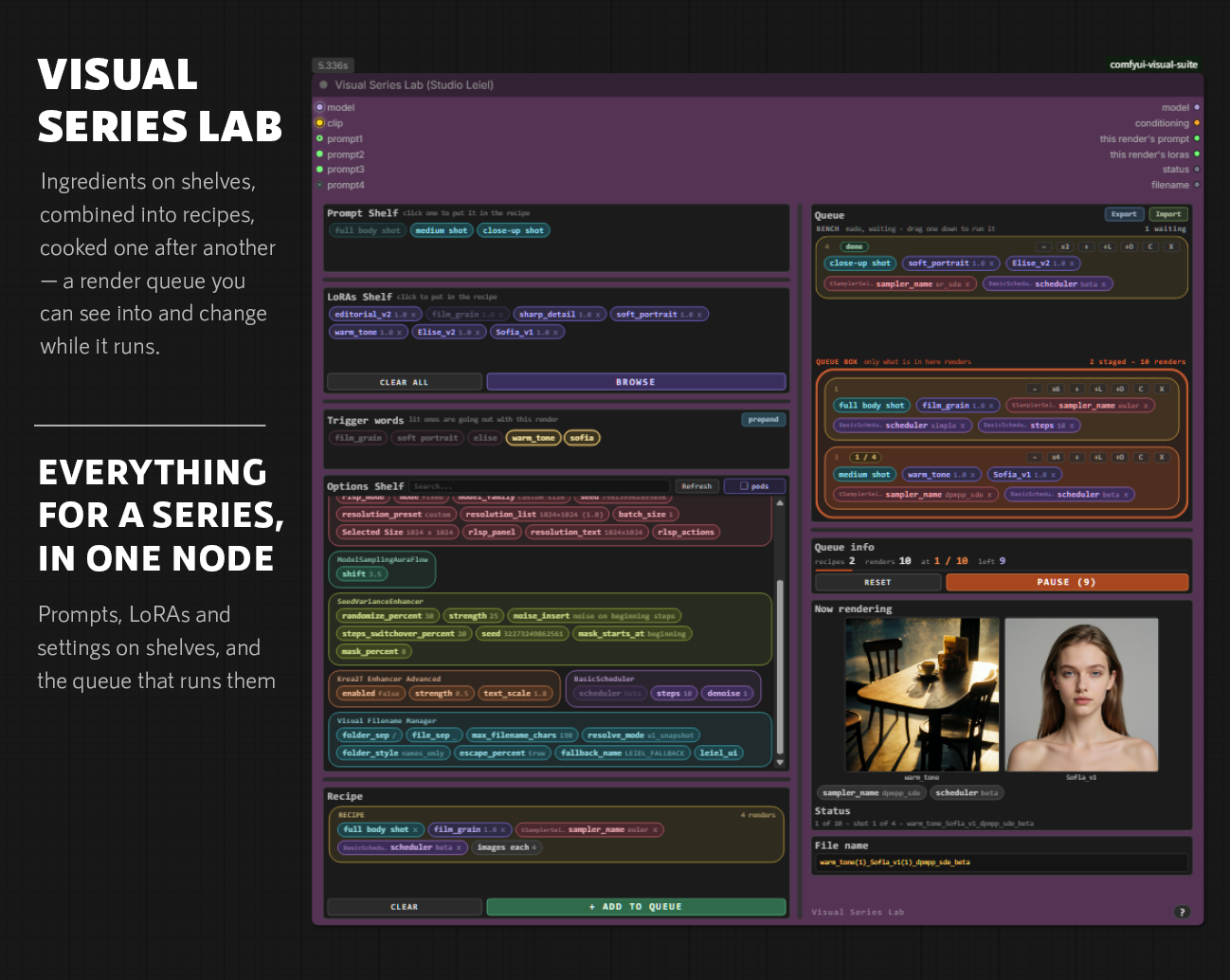Viewport: 1230px width, 980px height.
Task: Remove sharp_detail LoRA with its x
Action: click(x=598, y=315)
